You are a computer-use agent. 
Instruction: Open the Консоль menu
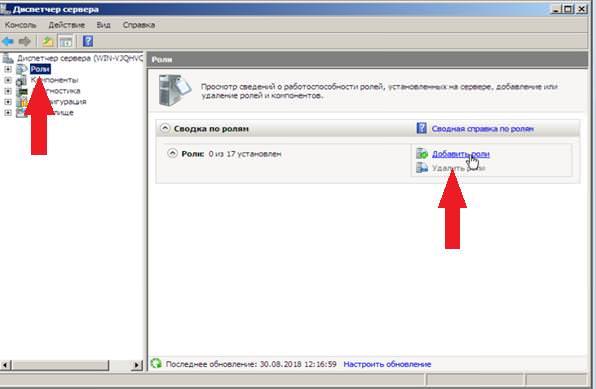21,25
